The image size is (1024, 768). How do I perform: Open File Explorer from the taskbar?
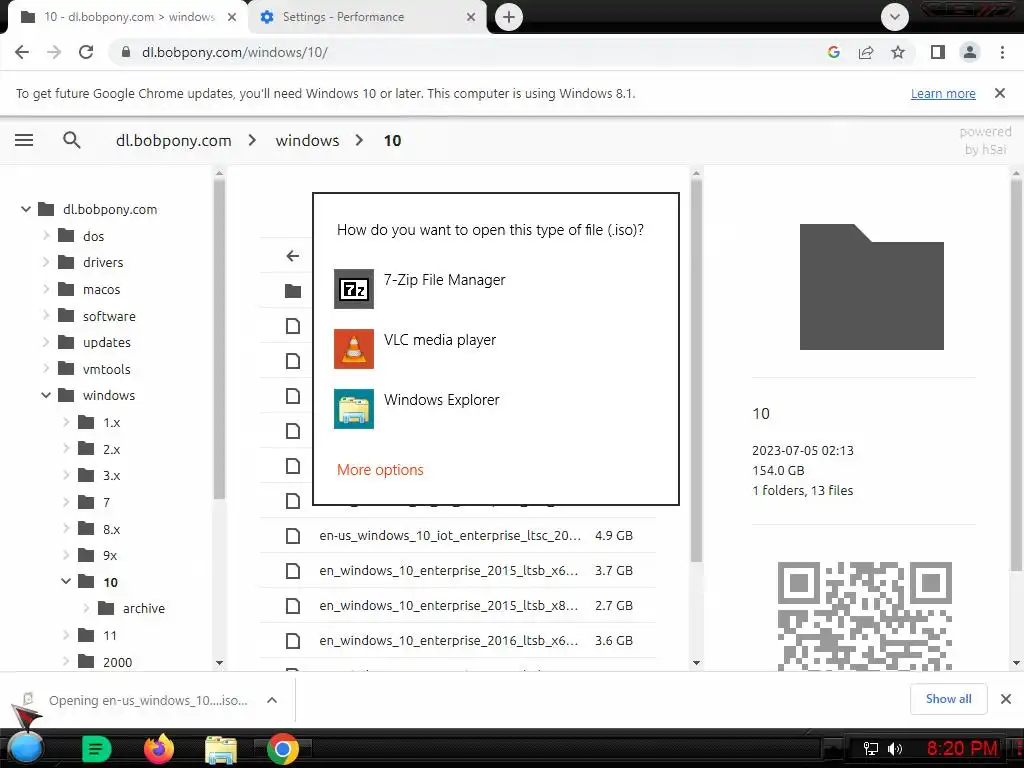pyautogui.click(x=221, y=749)
